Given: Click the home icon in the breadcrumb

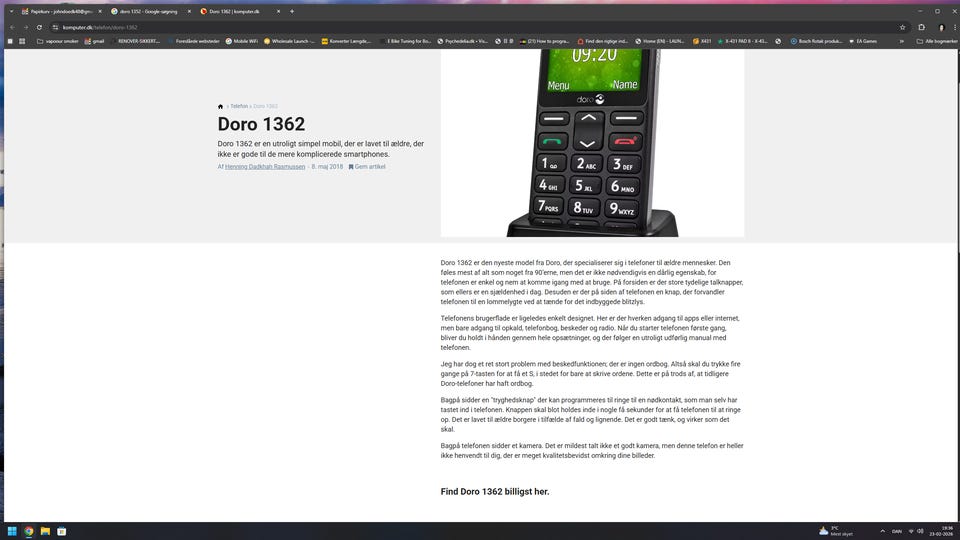Looking at the screenshot, I should [220, 107].
